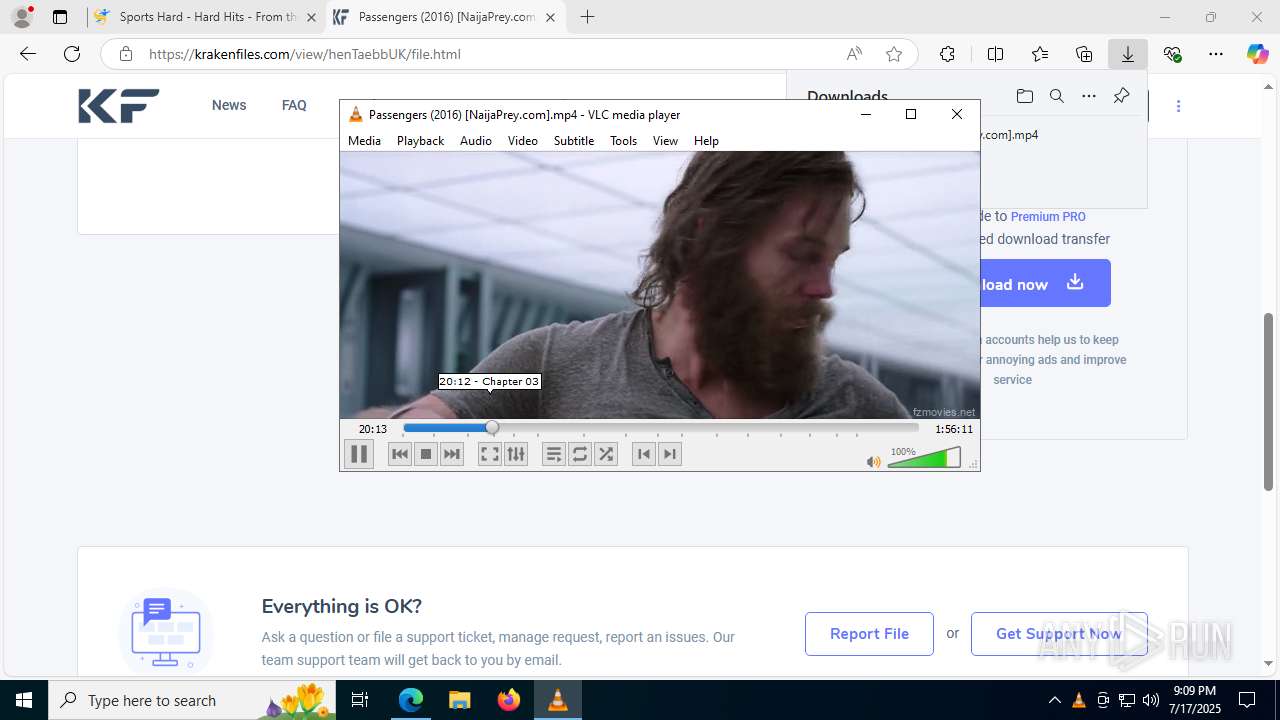Pin the downloads panel
The image size is (1280, 720).
(1121, 96)
